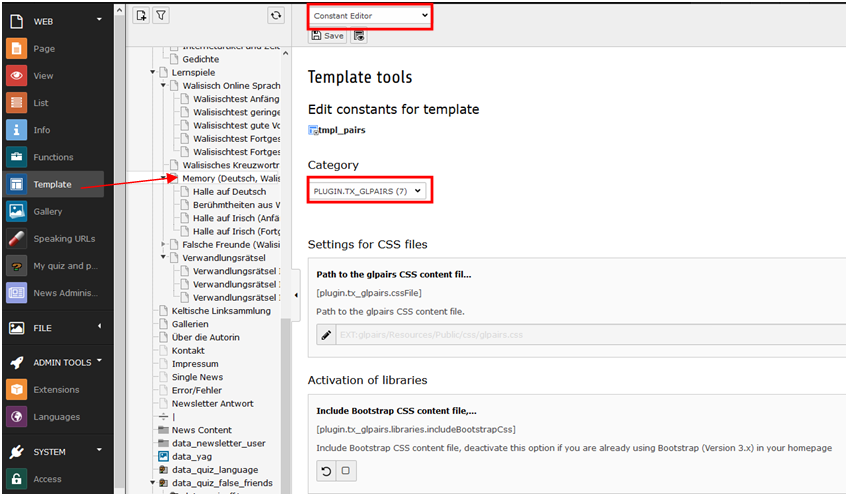Refresh the page tree
Screen dimensions: 848x494
click(x=276, y=15)
